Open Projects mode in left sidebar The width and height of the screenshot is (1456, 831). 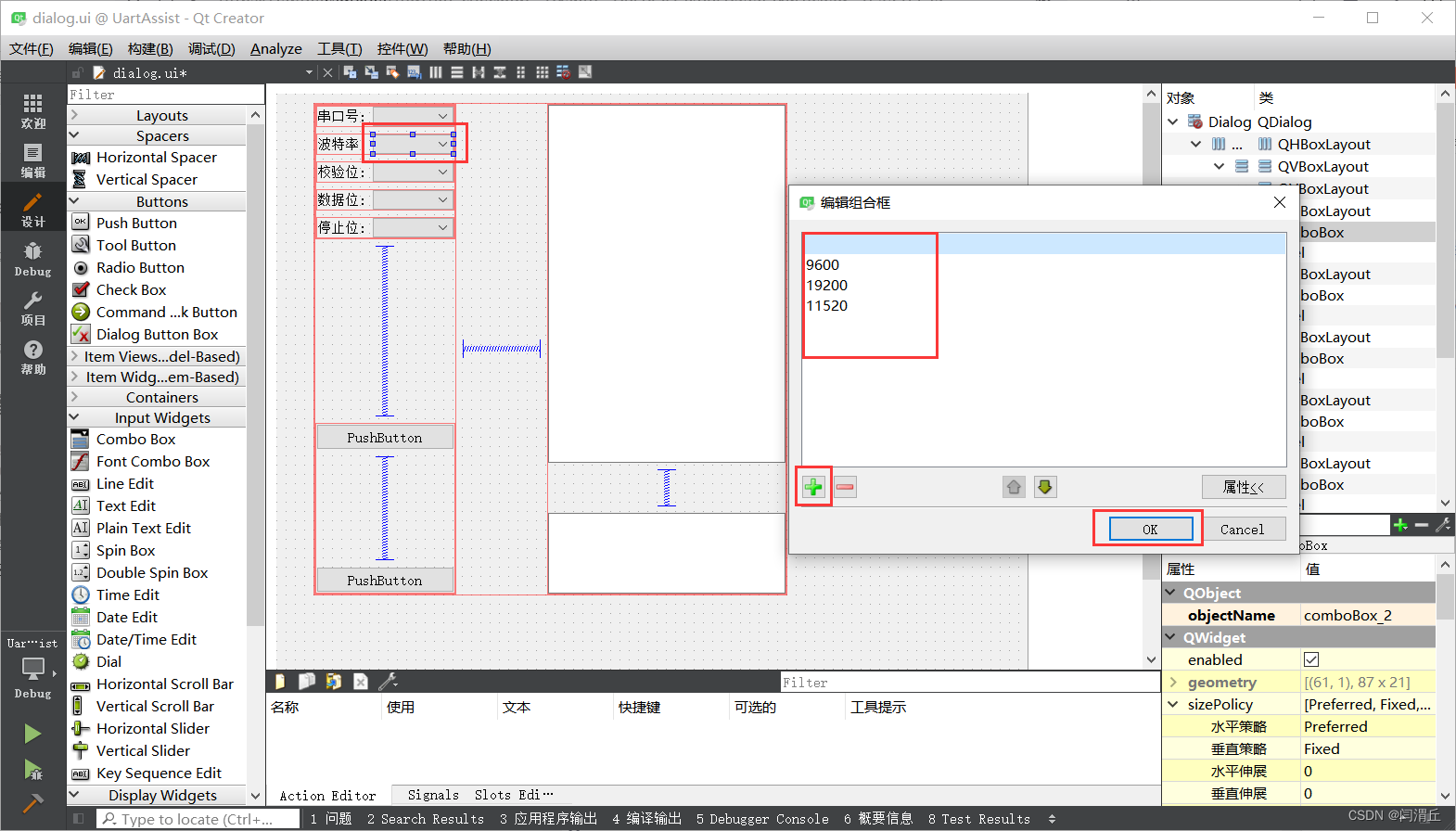(32, 308)
